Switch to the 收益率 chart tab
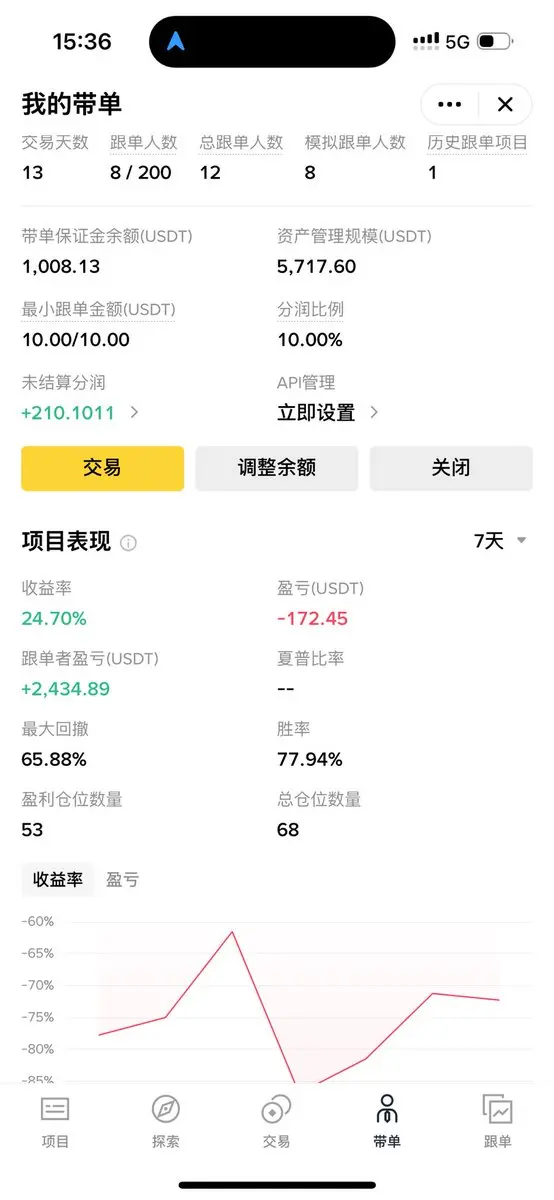Viewport: 554px width, 1200px height. click(x=58, y=880)
